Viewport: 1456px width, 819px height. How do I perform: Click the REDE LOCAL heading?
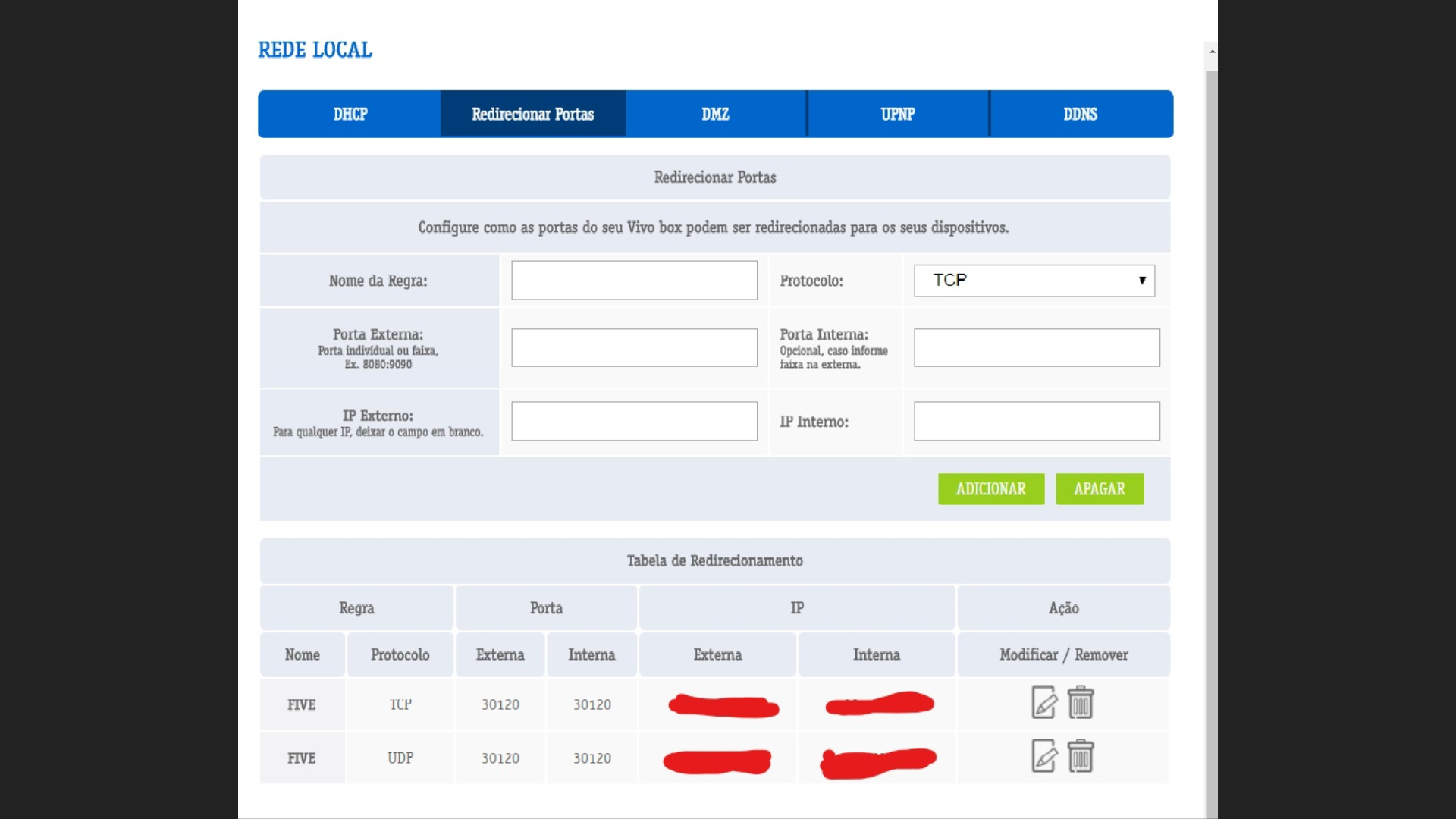(x=315, y=50)
